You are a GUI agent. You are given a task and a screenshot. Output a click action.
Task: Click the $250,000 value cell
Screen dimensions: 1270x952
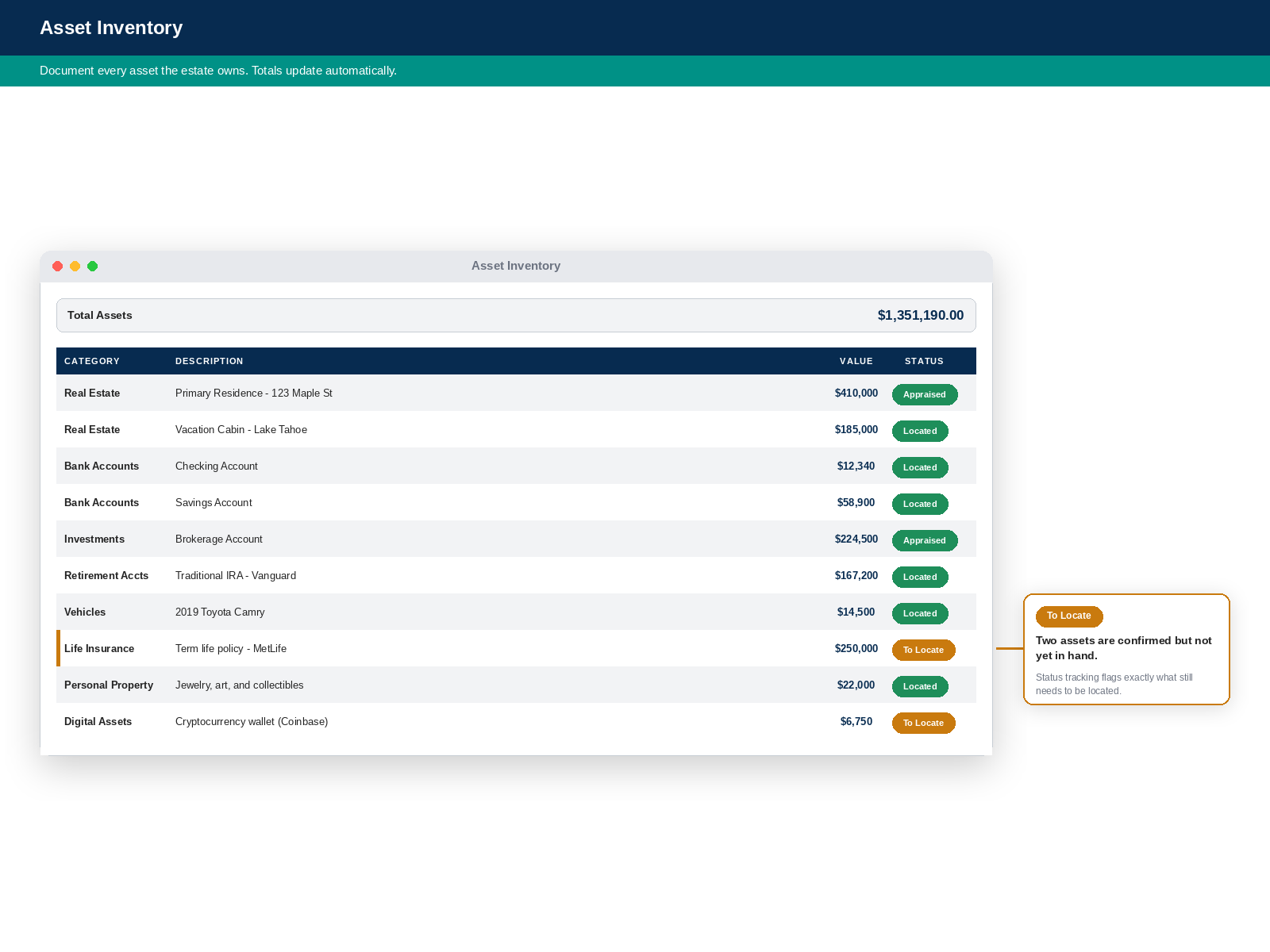click(x=856, y=649)
